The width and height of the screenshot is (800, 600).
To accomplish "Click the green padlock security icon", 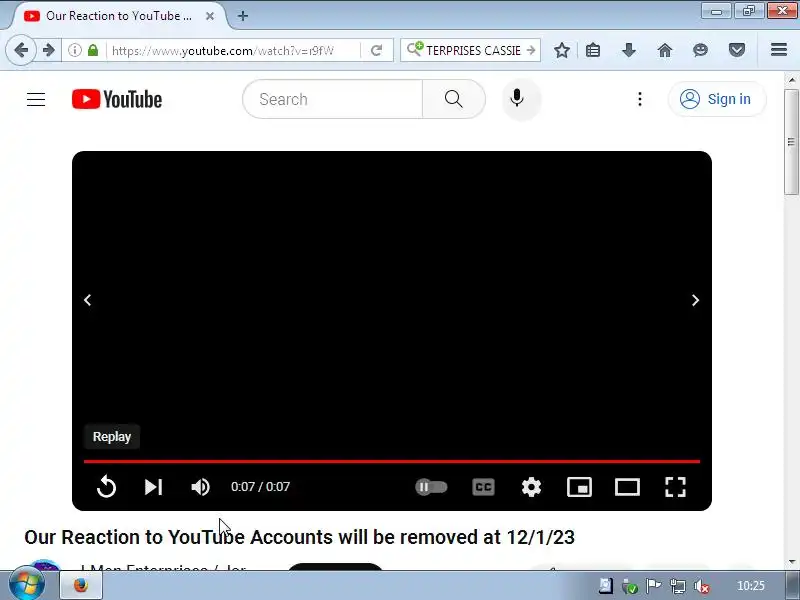I will pos(93,50).
